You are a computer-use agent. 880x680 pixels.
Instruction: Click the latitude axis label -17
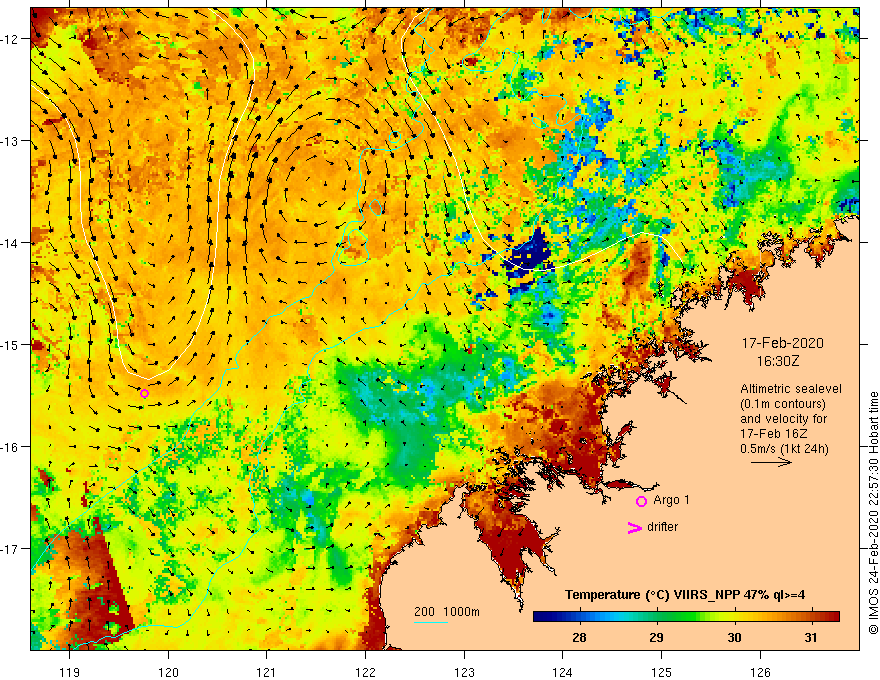[10, 548]
